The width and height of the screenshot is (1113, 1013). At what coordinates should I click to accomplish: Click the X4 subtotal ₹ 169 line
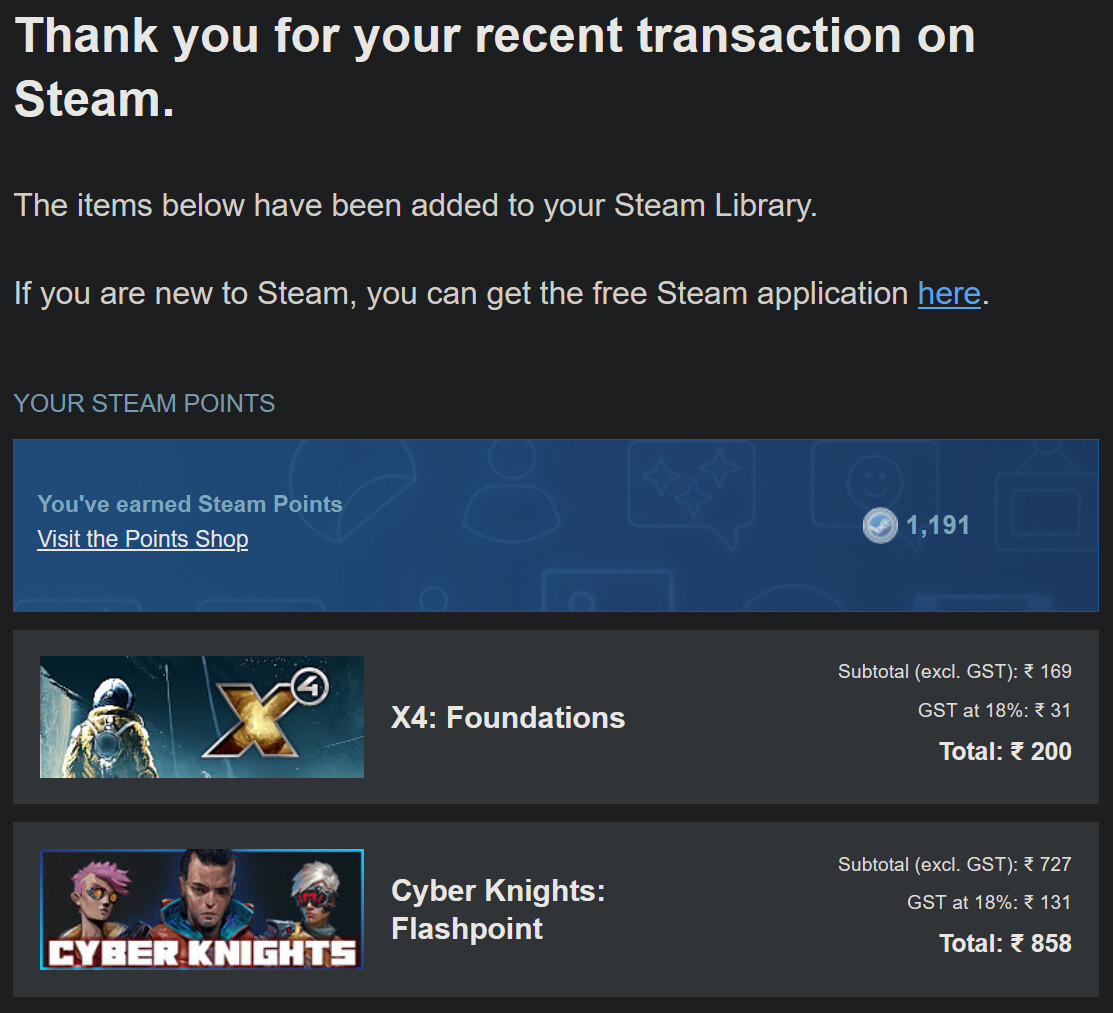(x=954, y=671)
